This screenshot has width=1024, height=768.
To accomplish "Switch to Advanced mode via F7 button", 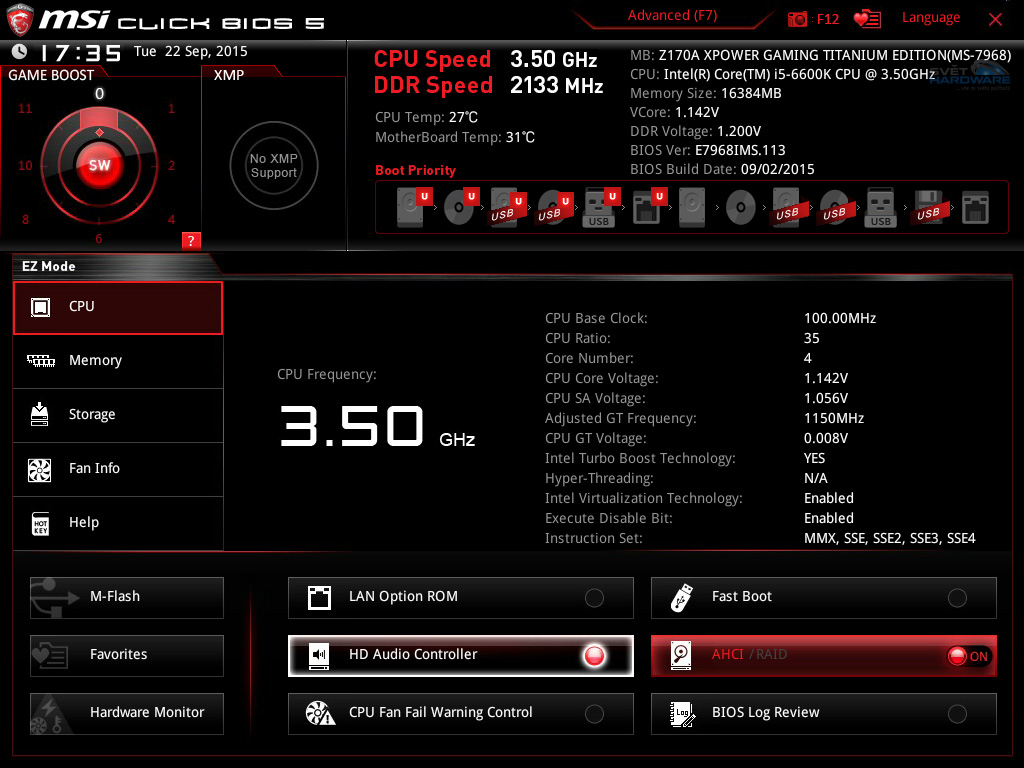I will tap(672, 15).
